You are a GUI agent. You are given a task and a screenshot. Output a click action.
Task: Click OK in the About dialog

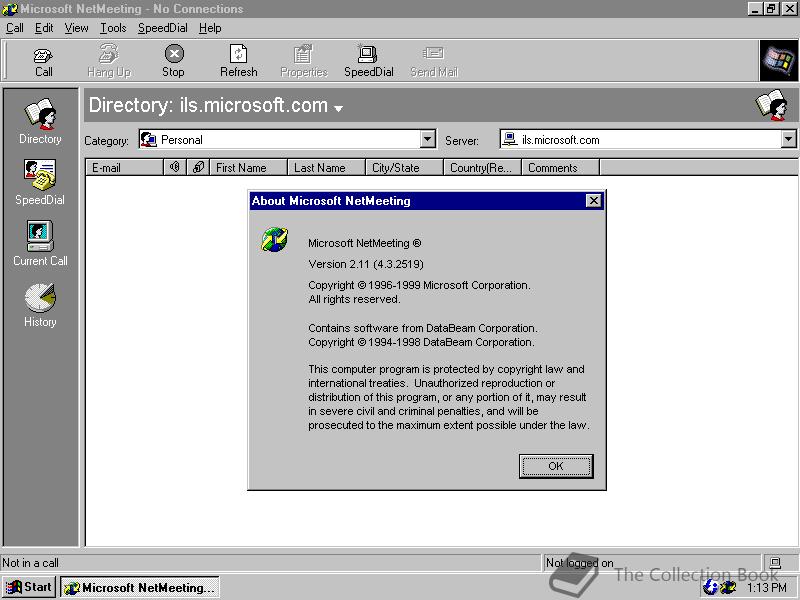pos(556,466)
